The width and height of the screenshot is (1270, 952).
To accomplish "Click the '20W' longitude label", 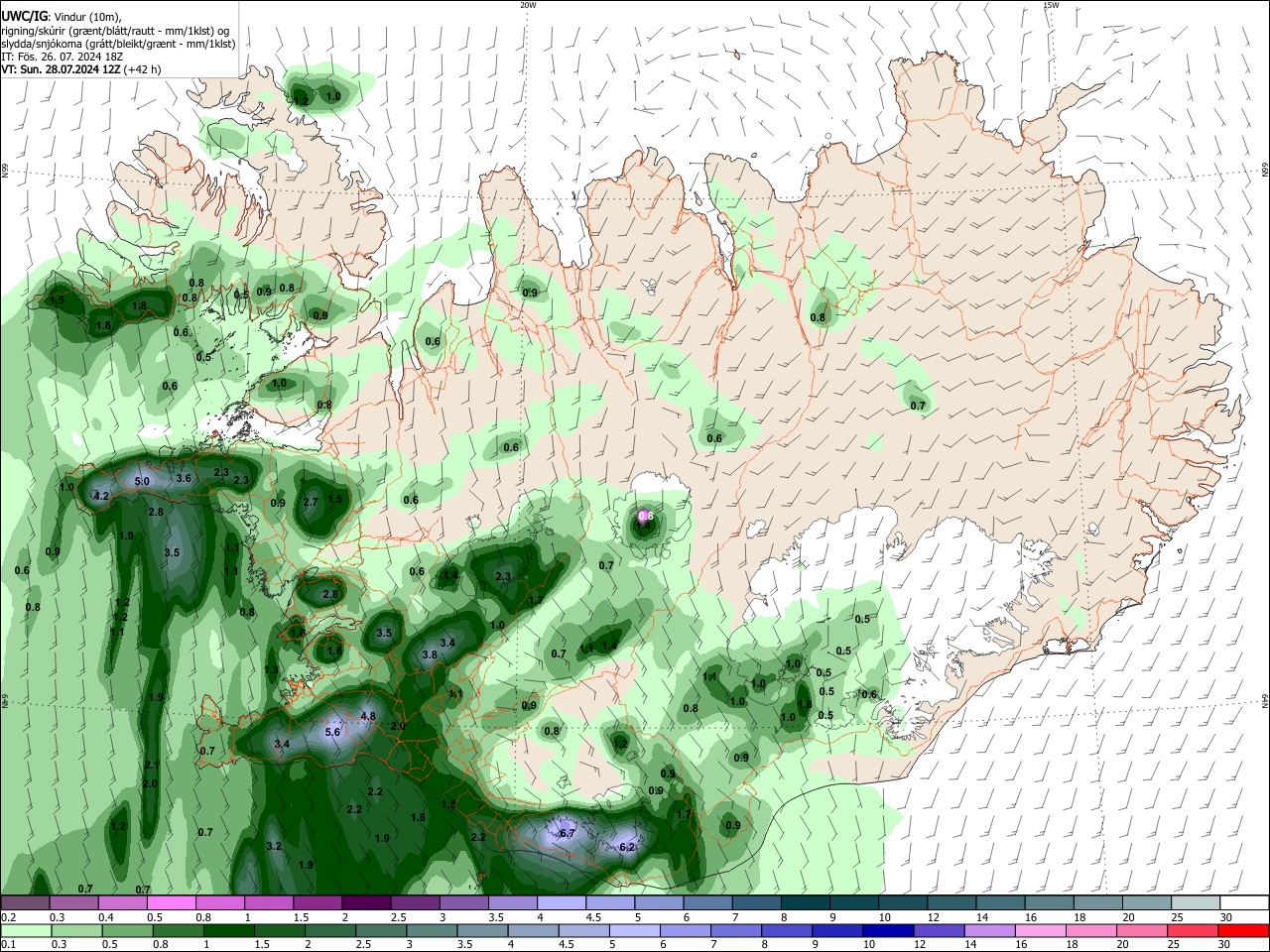I will point(528,5).
